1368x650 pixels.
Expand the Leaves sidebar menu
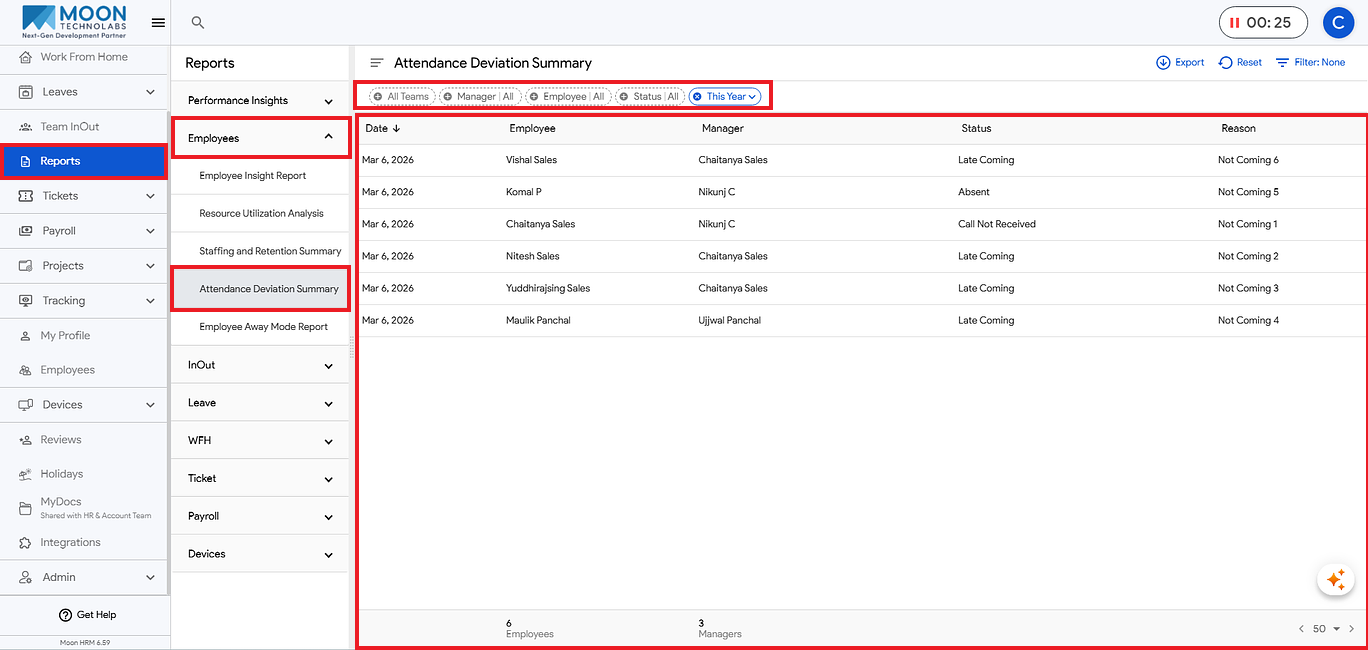click(83, 92)
